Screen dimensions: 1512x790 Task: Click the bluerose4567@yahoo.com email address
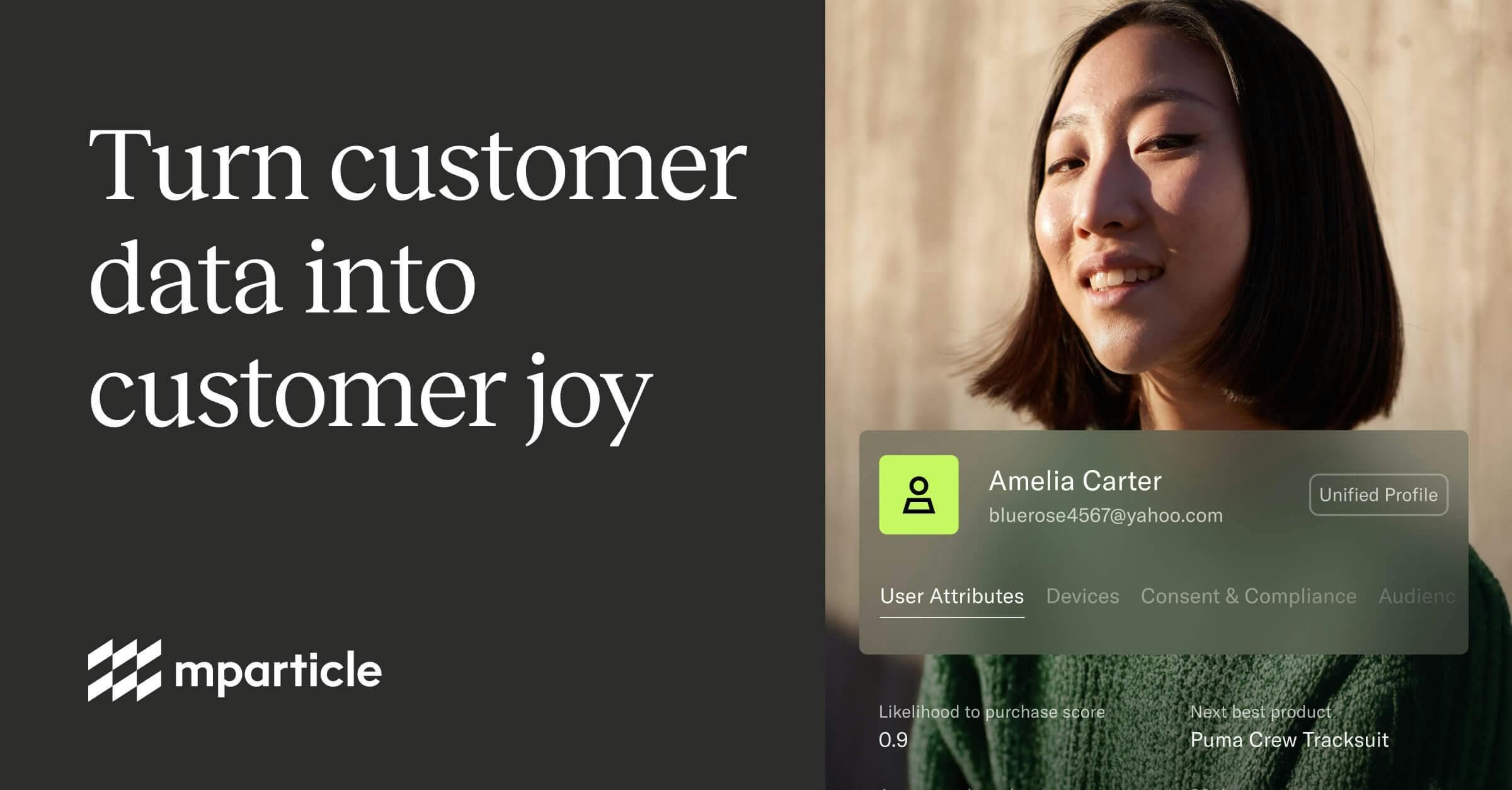[1106, 515]
